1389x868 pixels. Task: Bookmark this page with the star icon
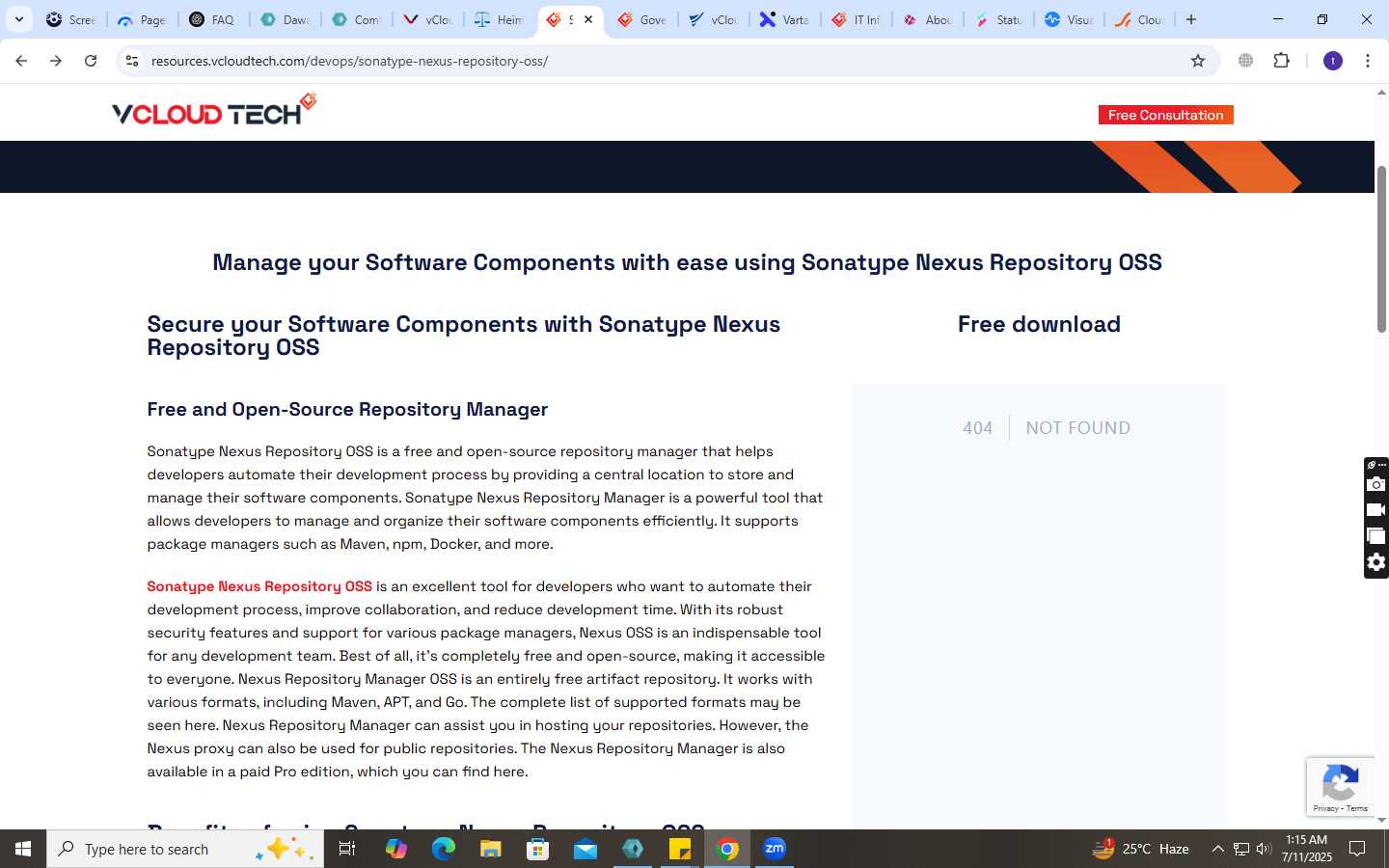[x=1198, y=61]
